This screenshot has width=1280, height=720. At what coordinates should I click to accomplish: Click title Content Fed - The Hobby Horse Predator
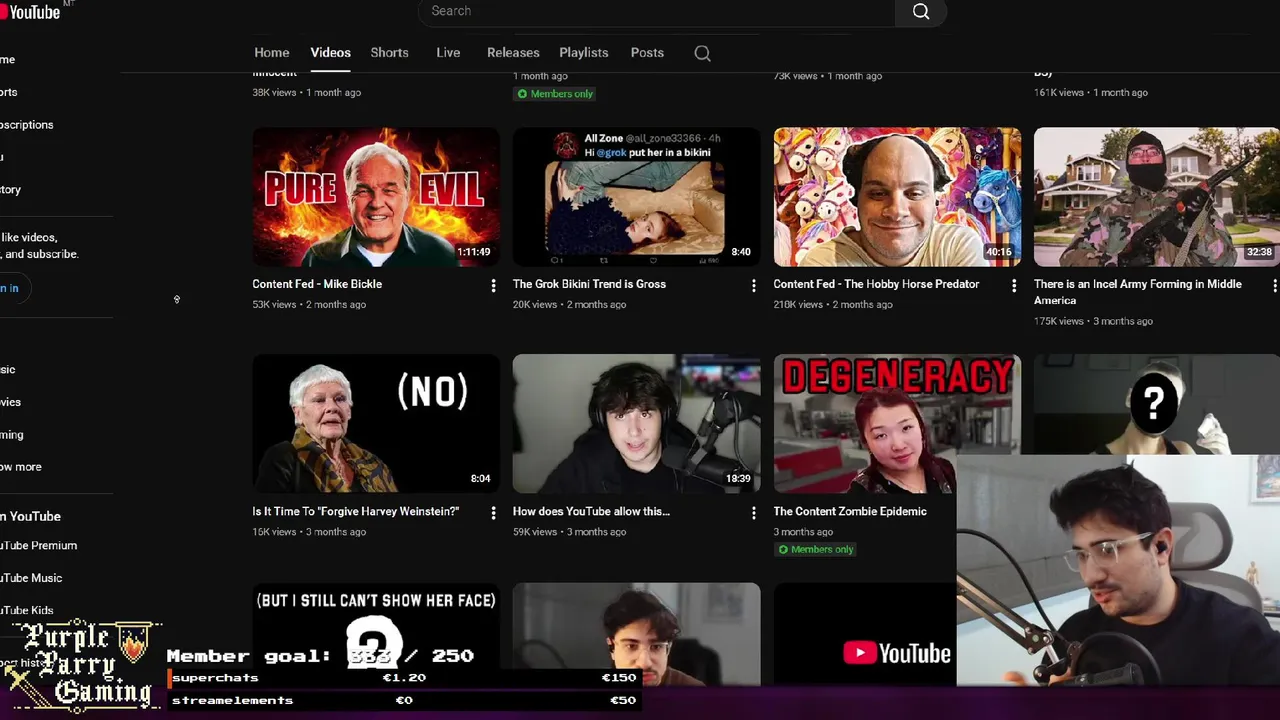[x=876, y=284]
